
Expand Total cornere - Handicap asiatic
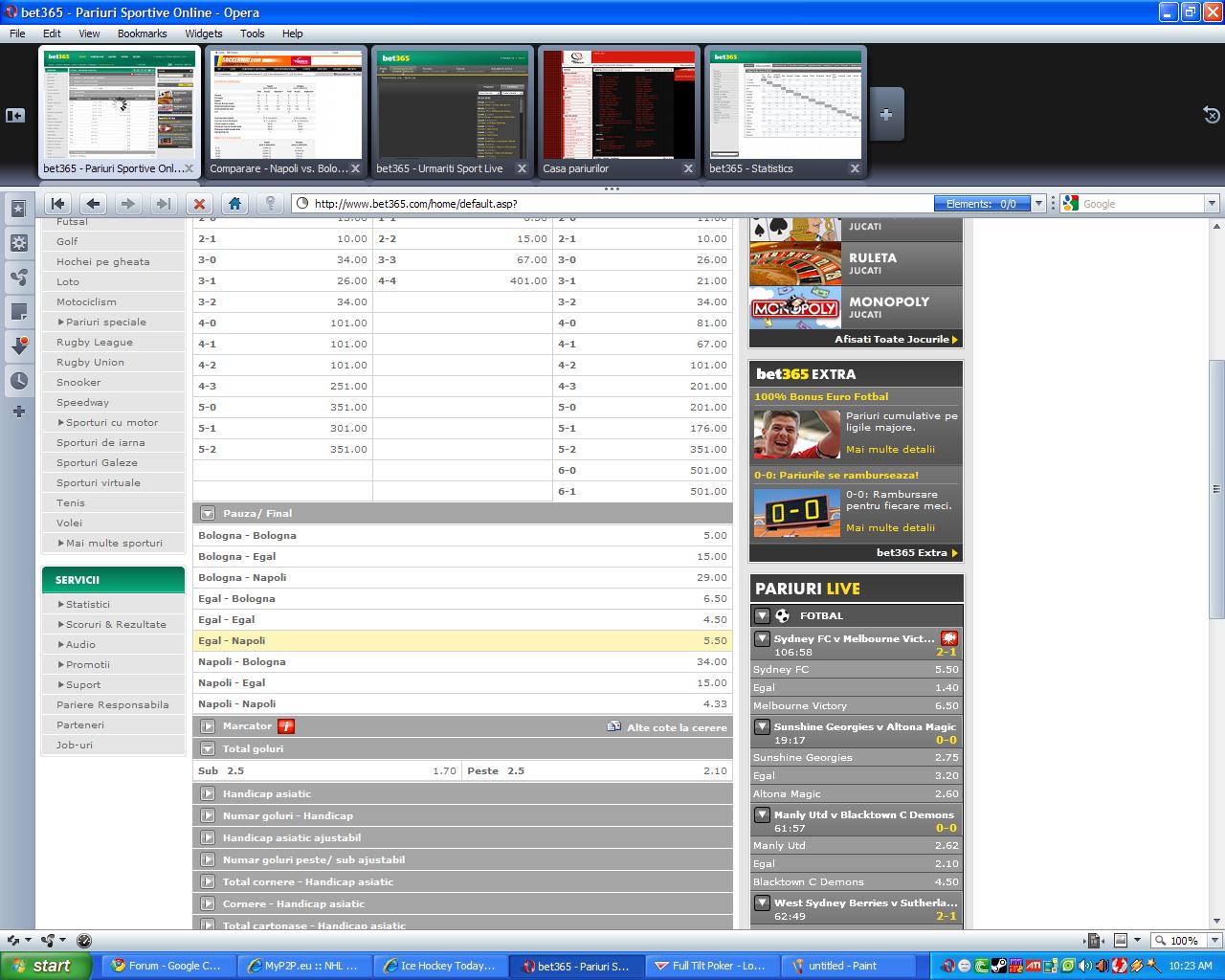click(208, 881)
